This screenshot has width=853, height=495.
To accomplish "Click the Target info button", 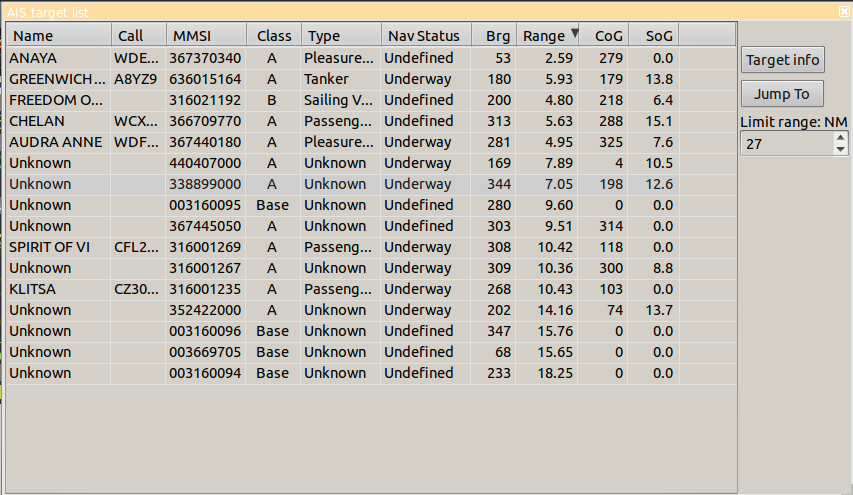I will [783, 60].
